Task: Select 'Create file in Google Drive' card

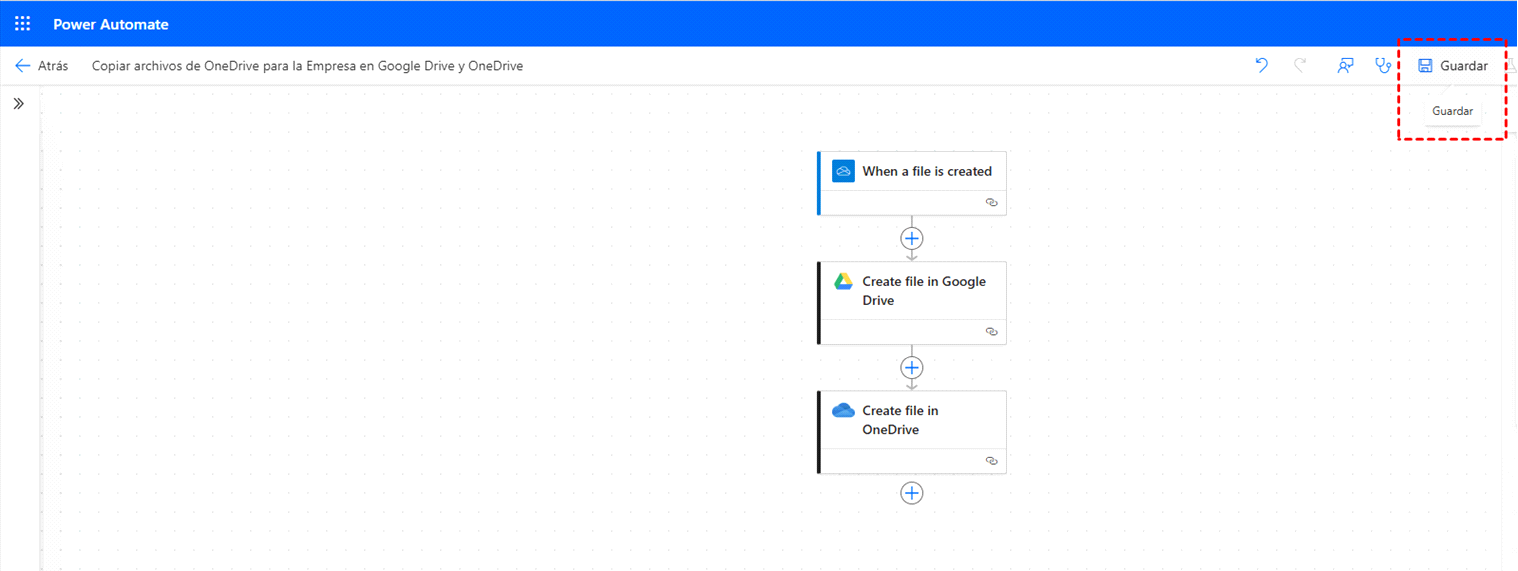Action: pyautogui.click(x=912, y=303)
